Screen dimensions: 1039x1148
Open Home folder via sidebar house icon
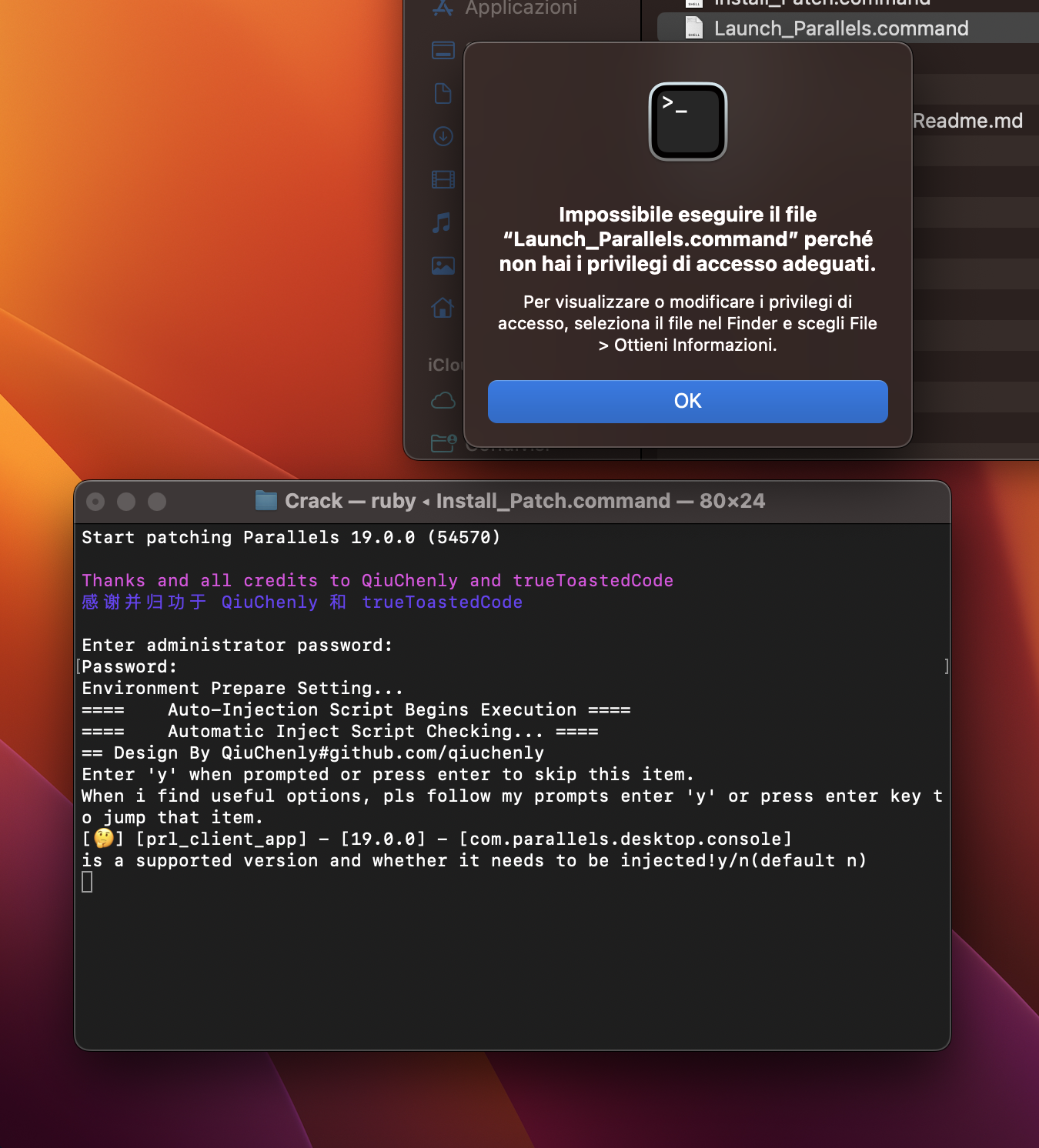point(443,309)
